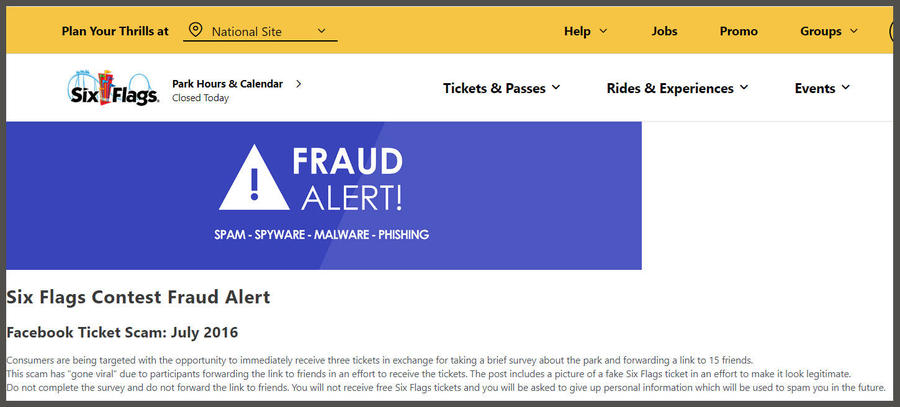Viewport: 900px width, 407px height.
Task: Go to the Jobs page
Action: tap(664, 31)
